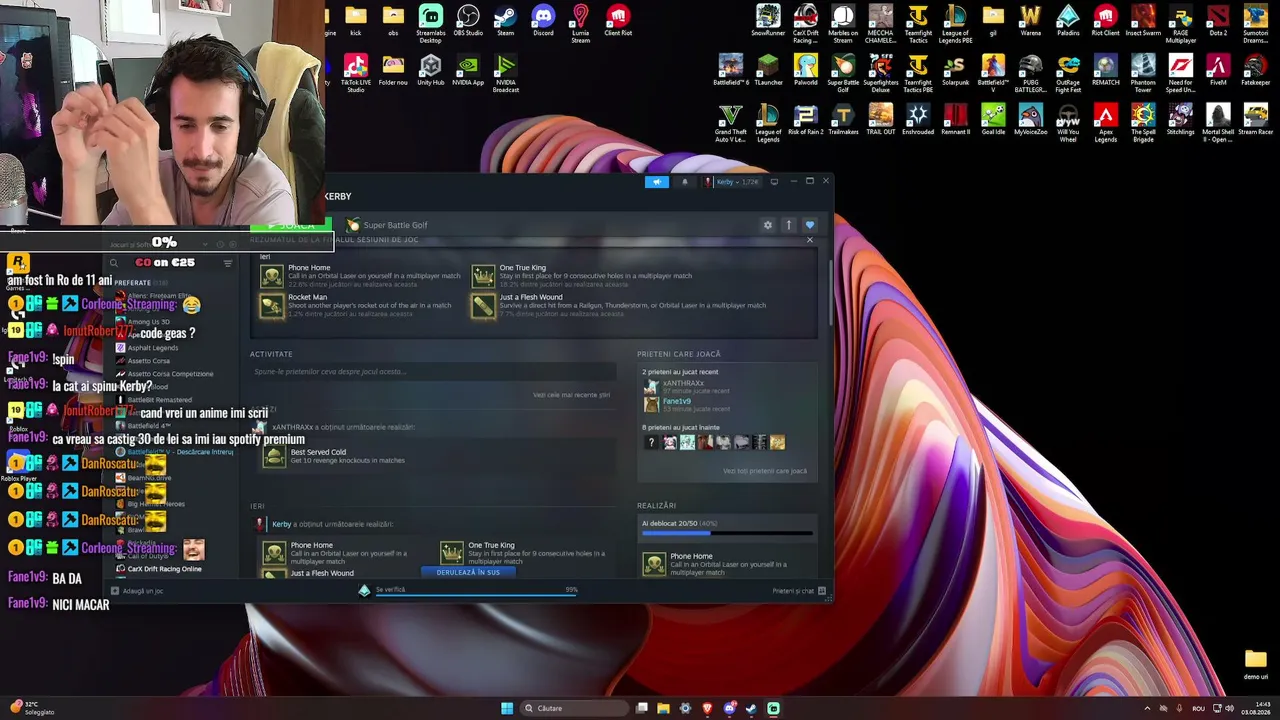
Task: Add Super Battle Golf to favorites heart
Action: (x=810, y=225)
